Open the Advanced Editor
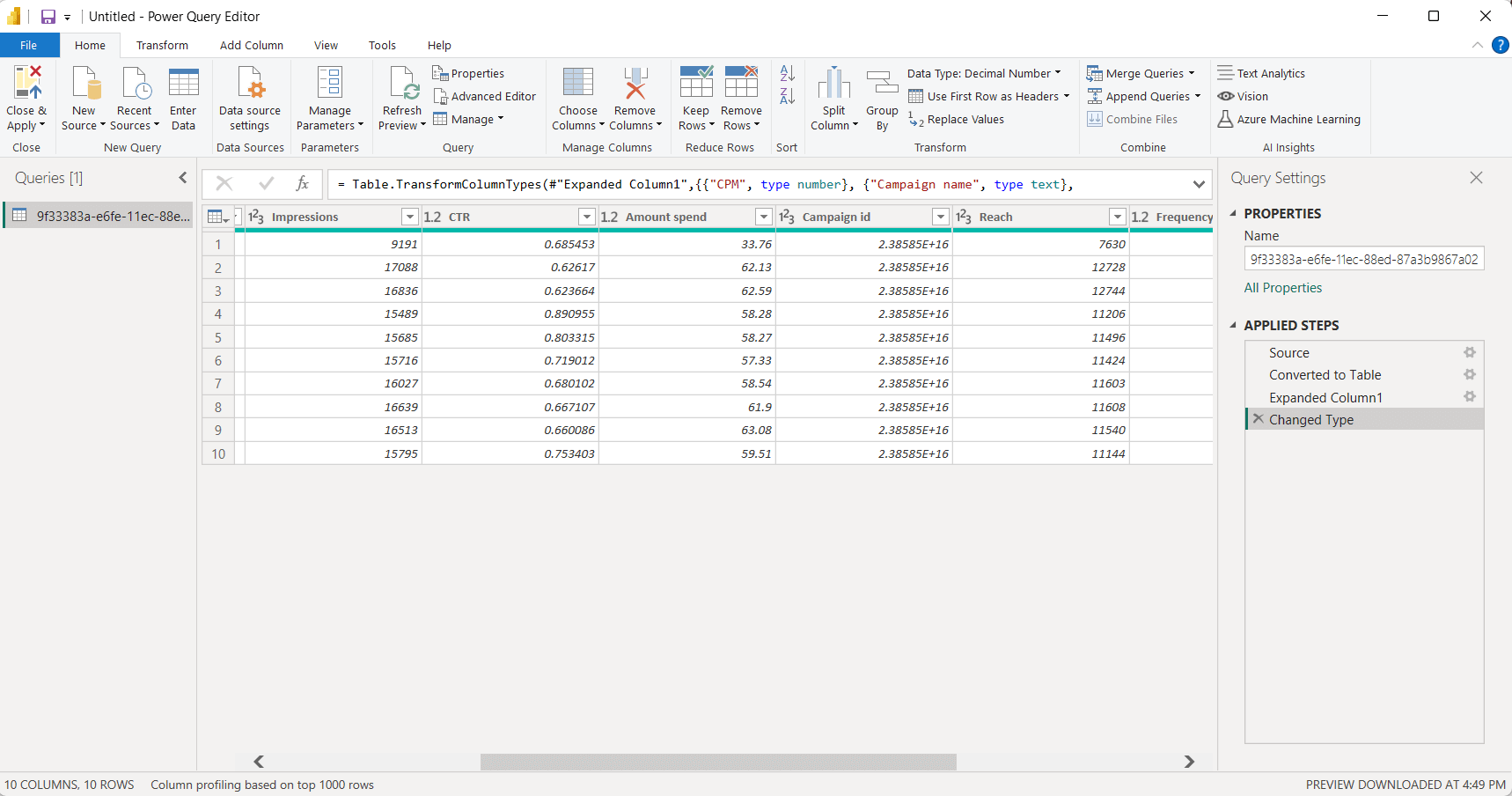Image resolution: width=1512 pixels, height=796 pixels. pyautogui.click(x=484, y=96)
